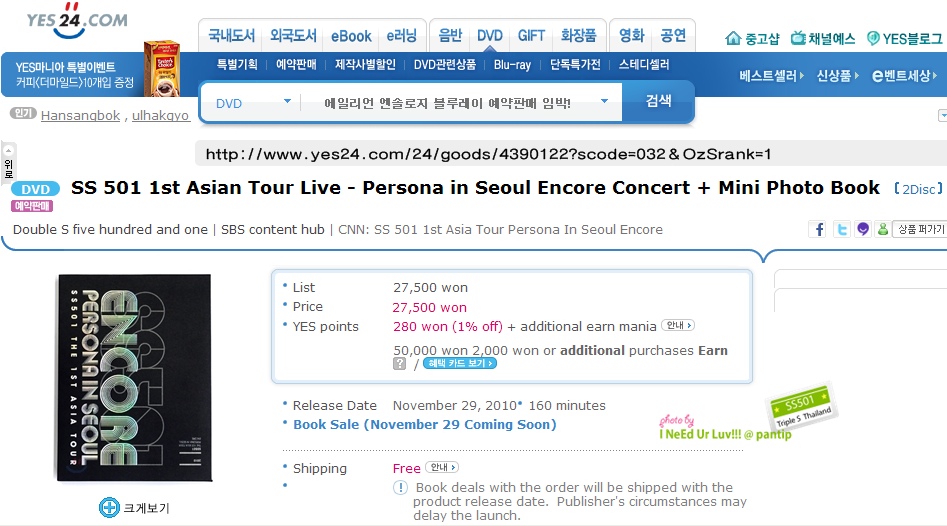Viewport: 947px width, 526px height.
Task: Open the YES24.COM home logo
Action: (x=77, y=21)
